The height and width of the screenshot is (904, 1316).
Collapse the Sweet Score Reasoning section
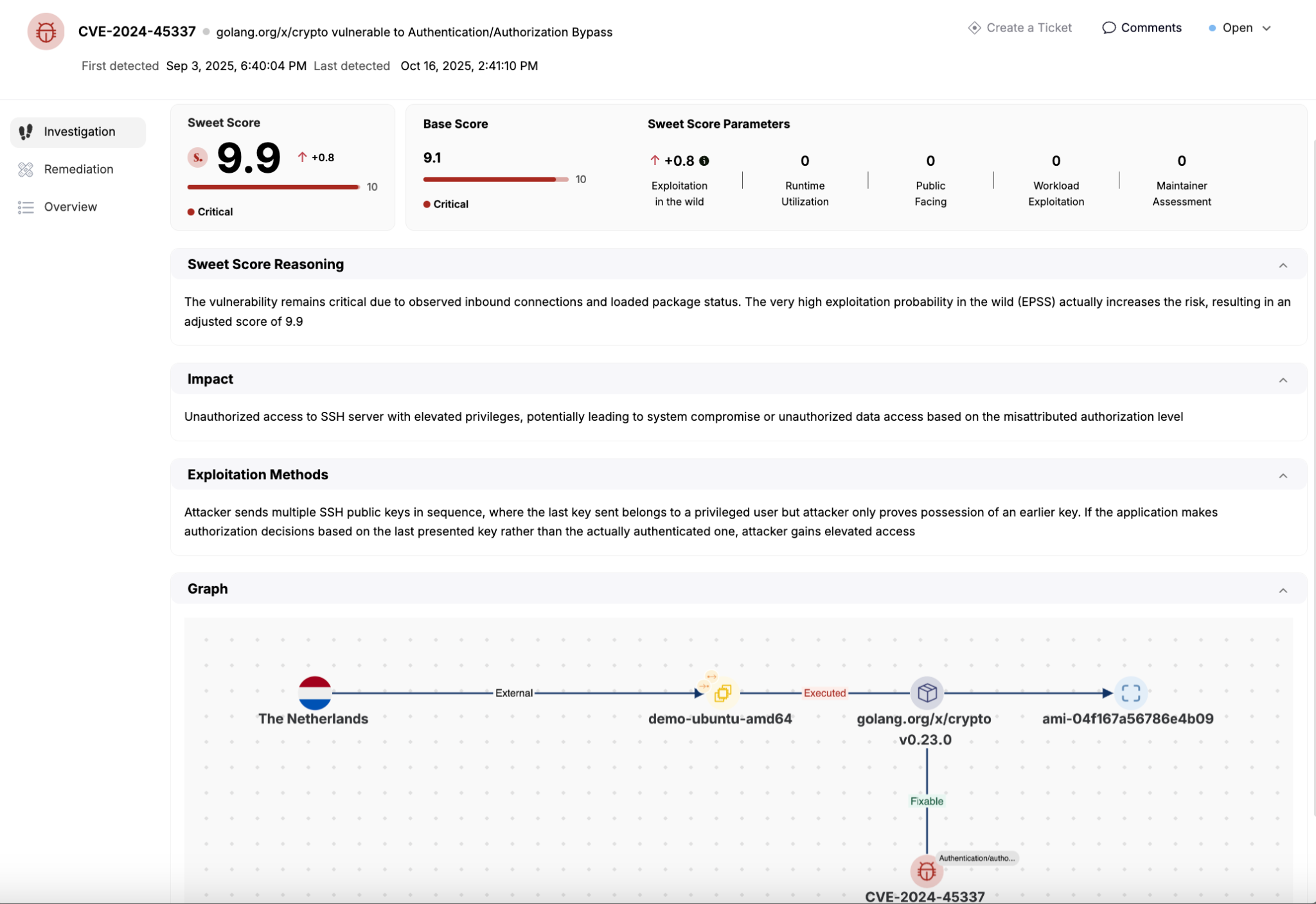[1283, 265]
